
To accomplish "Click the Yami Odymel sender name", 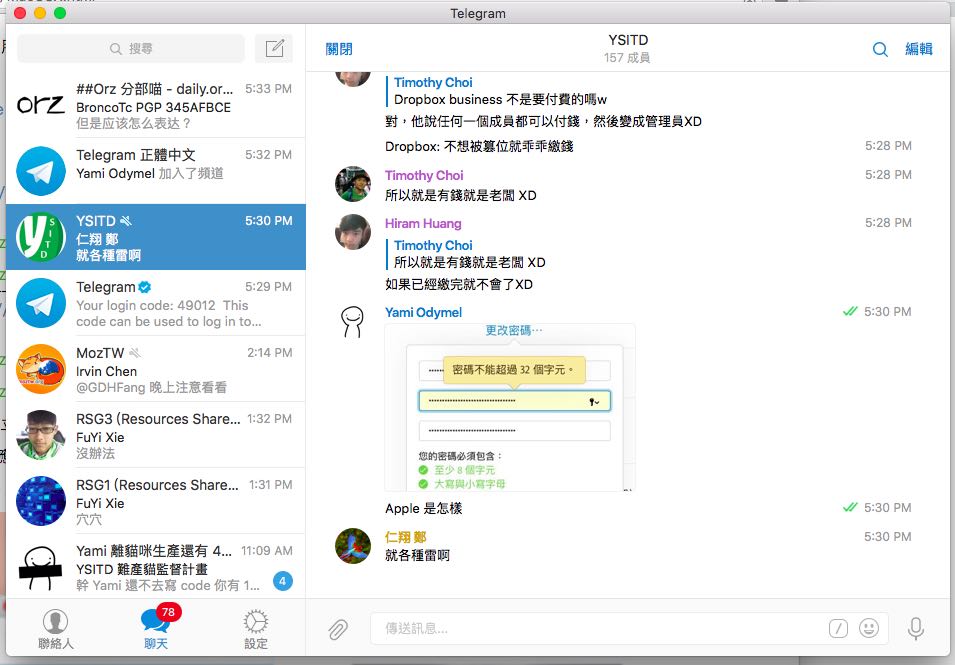I will (x=423, y=312).
